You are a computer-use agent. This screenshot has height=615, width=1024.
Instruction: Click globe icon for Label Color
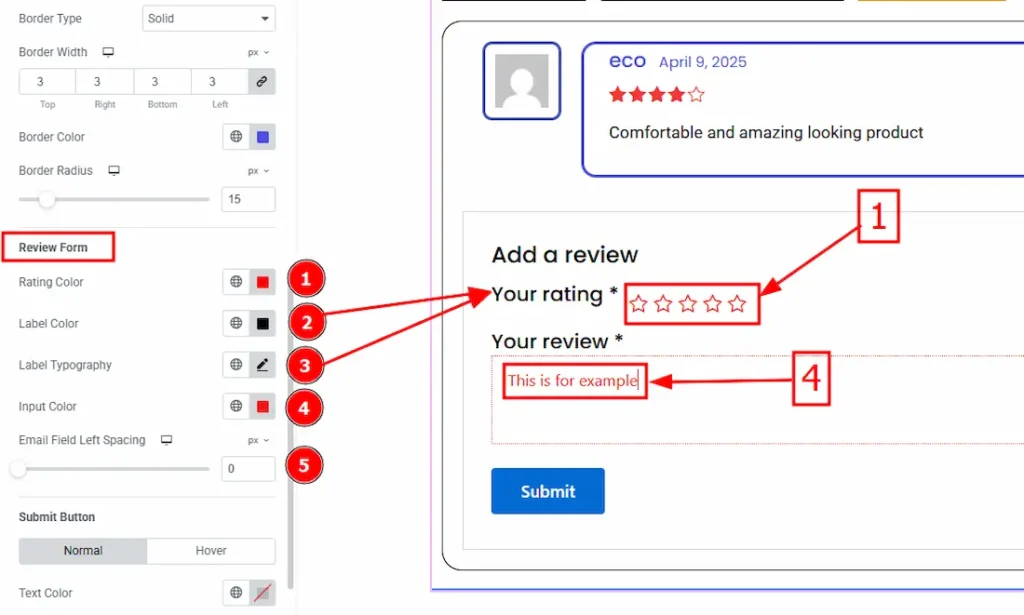tap(236, 324)
